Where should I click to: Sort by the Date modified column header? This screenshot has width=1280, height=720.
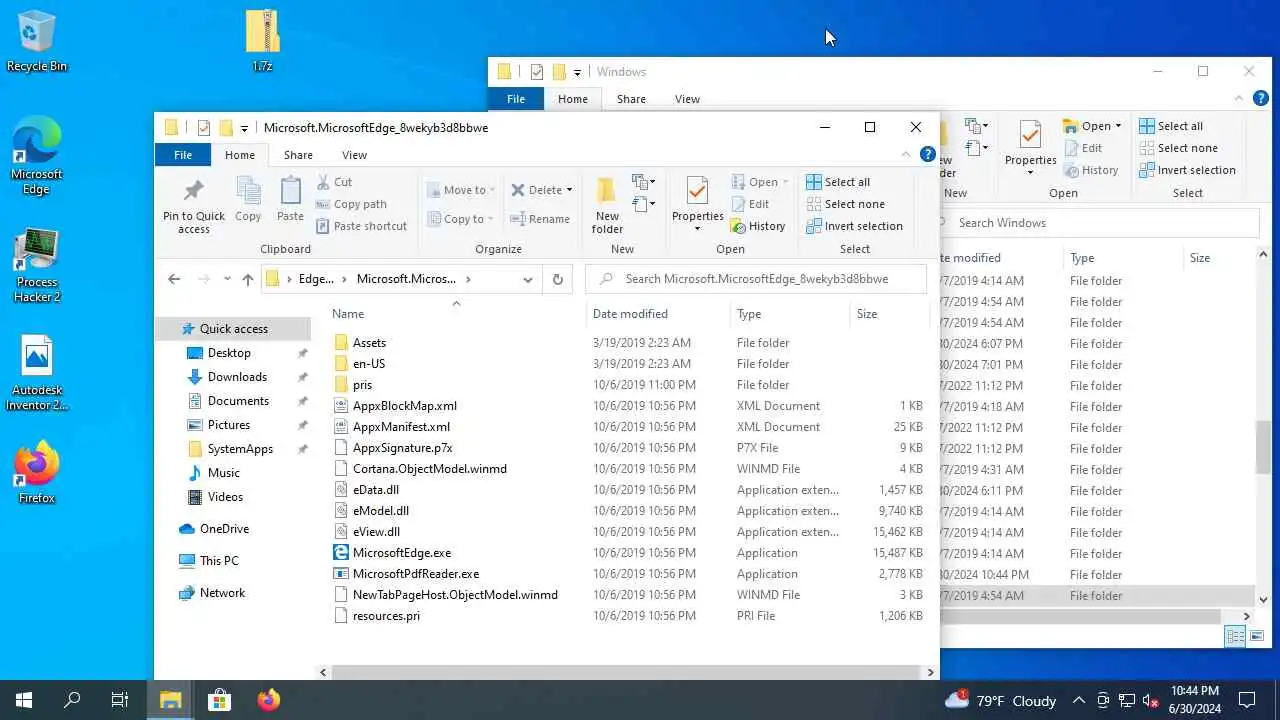pos(658,314)
